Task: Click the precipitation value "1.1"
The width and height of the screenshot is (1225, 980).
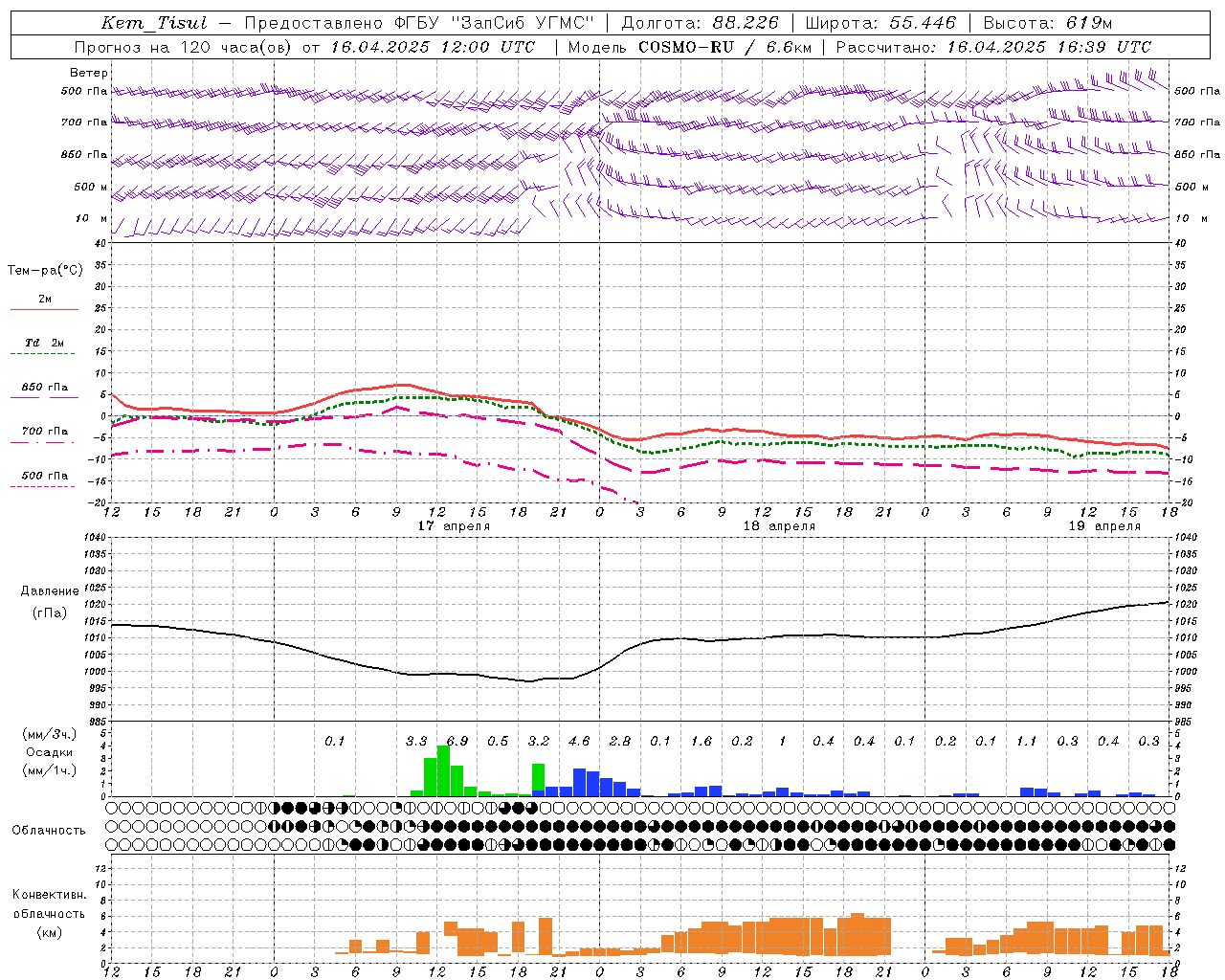Action: pos(1027,741)
